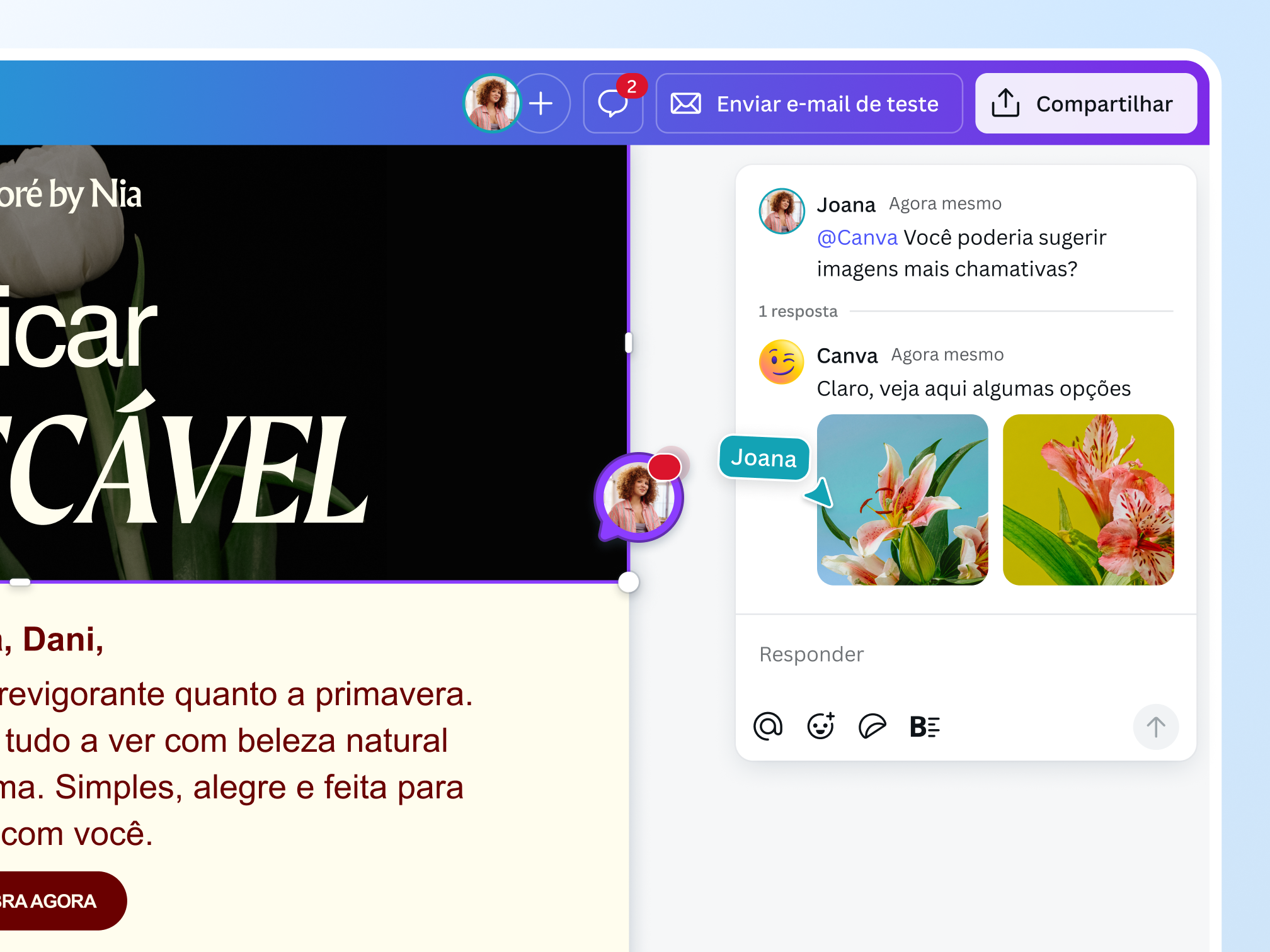Select the first lily flower image suggestion
This screenshot has height=952, width=1270.
pos(903,501)
